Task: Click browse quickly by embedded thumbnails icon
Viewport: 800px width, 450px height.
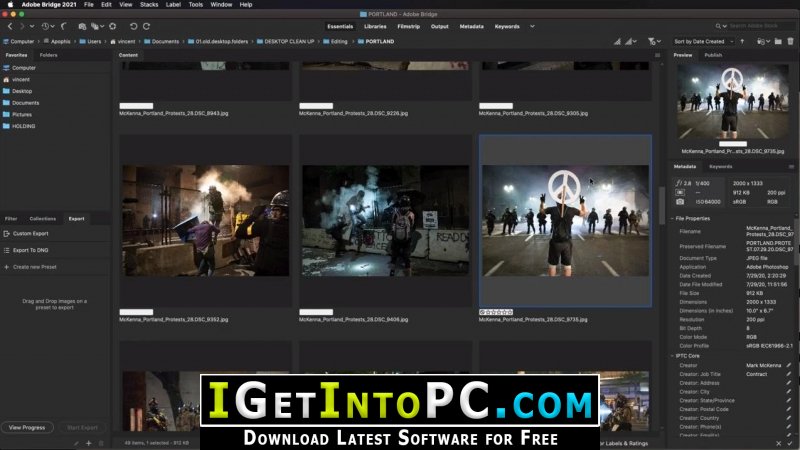Action: (x=617, y=41)
